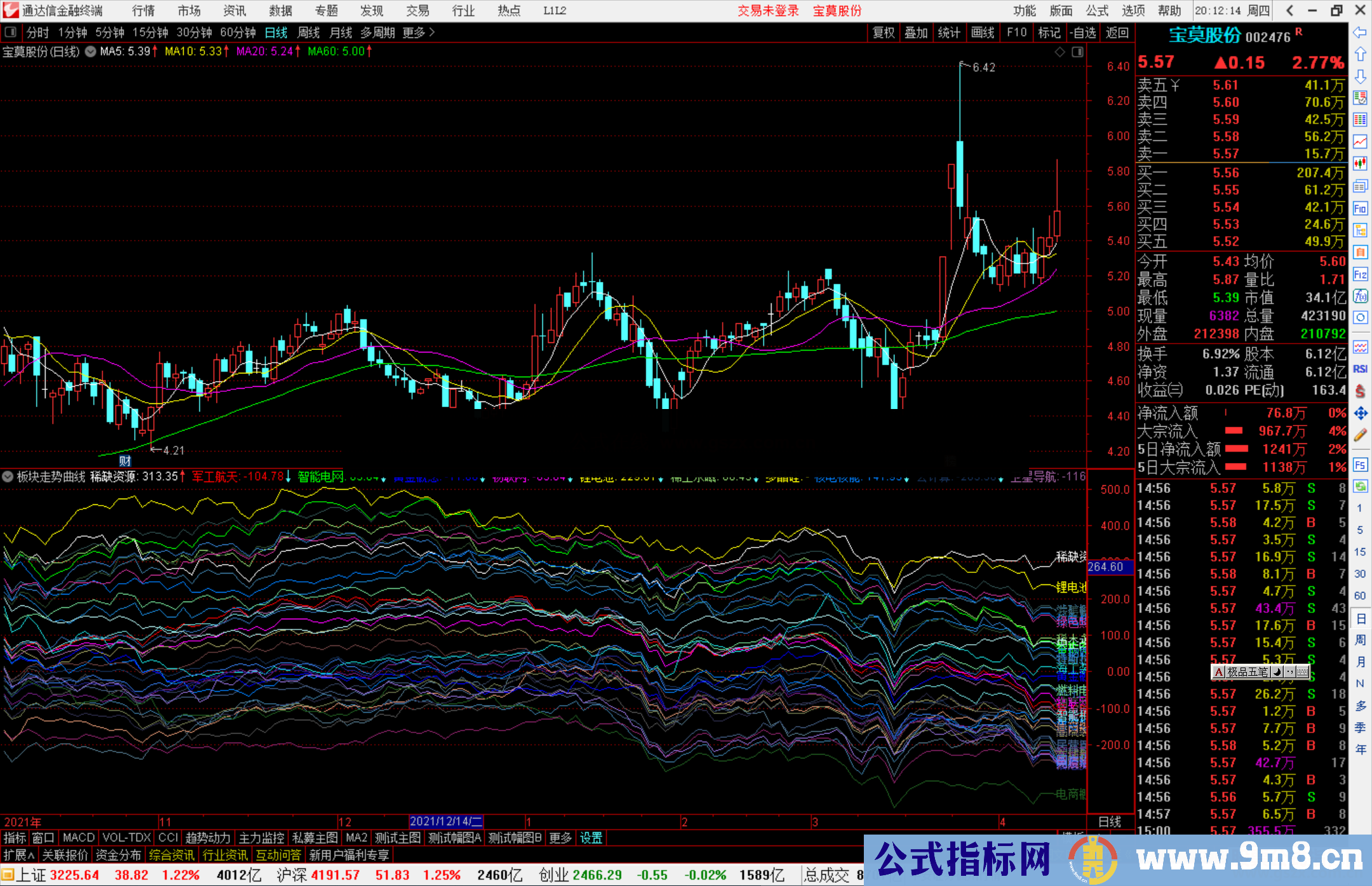Open the stacked windows icon in the sidebar
1372x886 pixels.
coord(1360,186)
